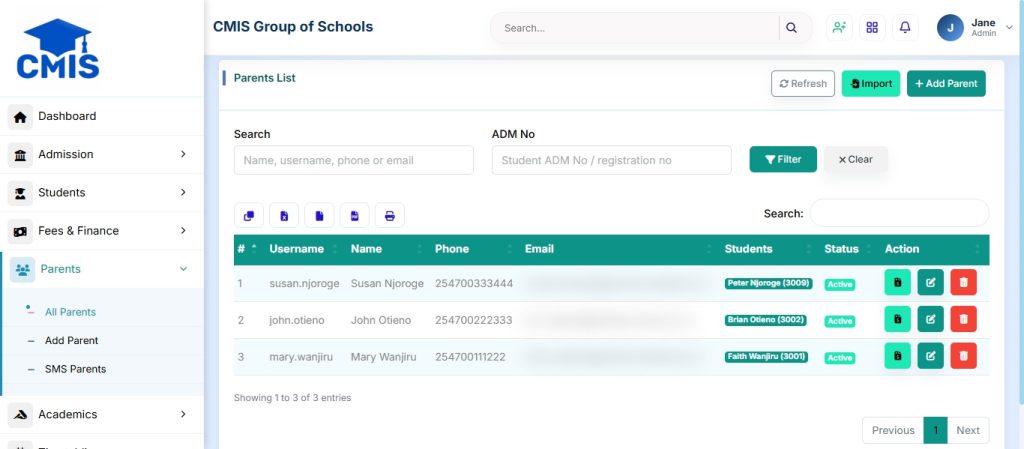Viewport: 1024px width, 449px height.
Task: Sort table by Students column
Action: click(769, 249)
